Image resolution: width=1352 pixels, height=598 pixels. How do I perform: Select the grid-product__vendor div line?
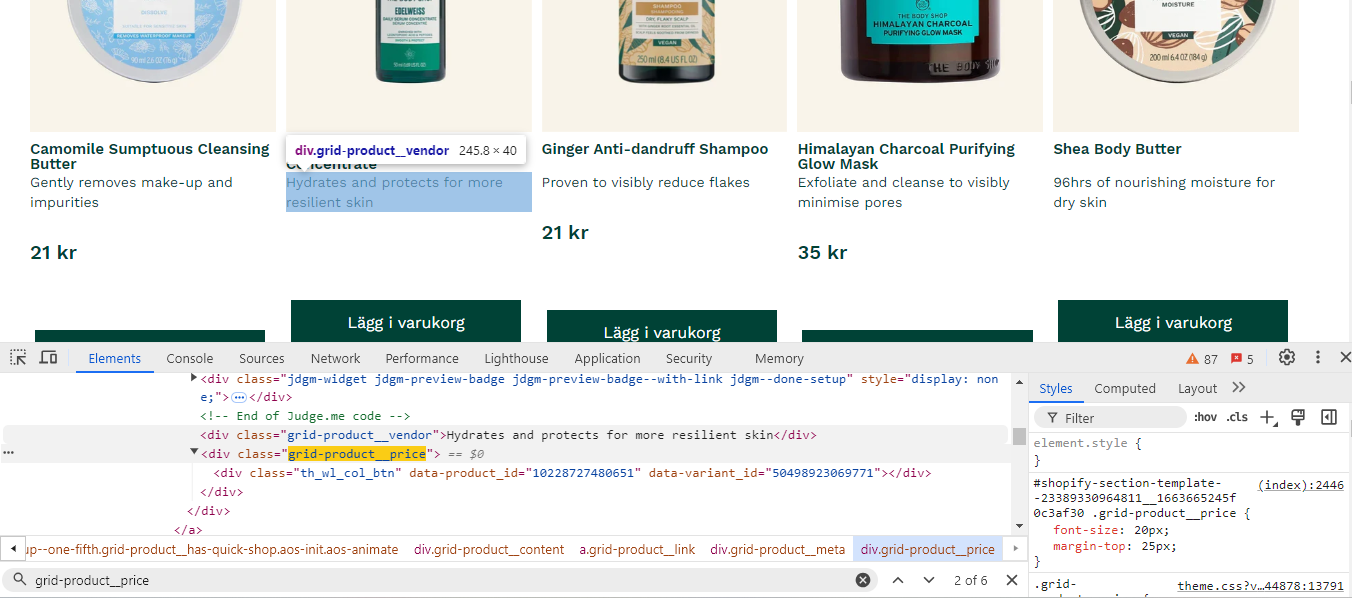[x=508, y=435]
